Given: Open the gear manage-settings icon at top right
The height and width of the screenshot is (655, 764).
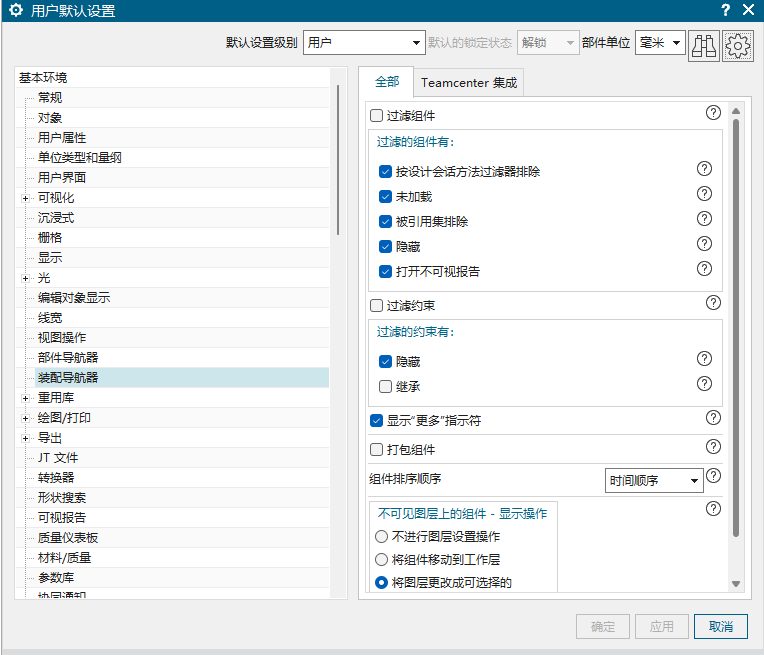Looking at the screenshot, I should tap(738, 46).
